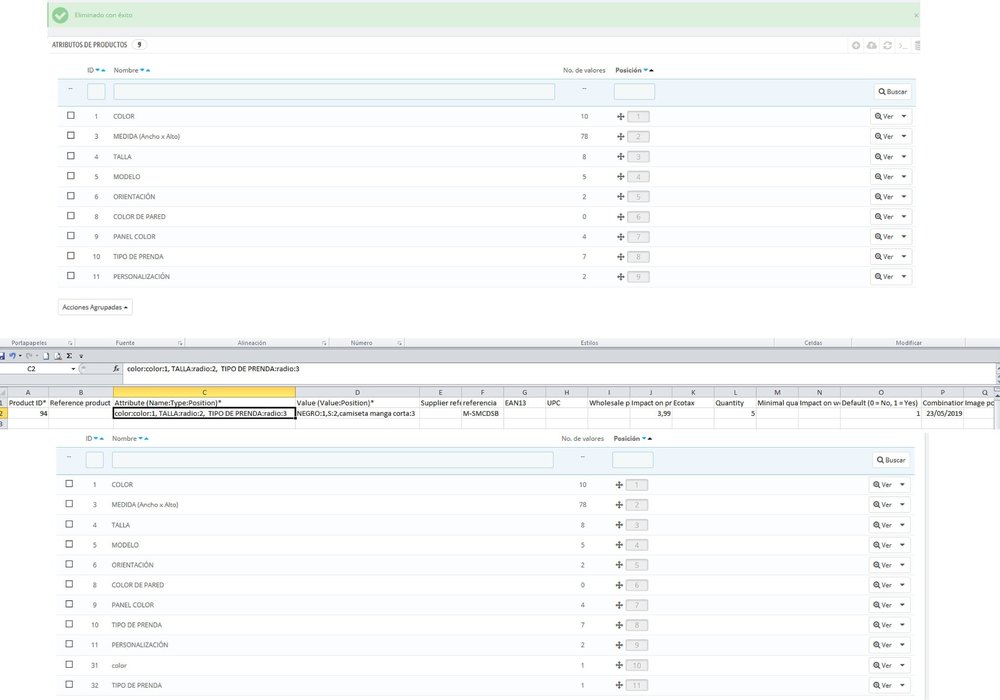The height and width of the screenshot is (700, 1000).
Task: Sort by the Posición column header in top table
Action: 628,70
